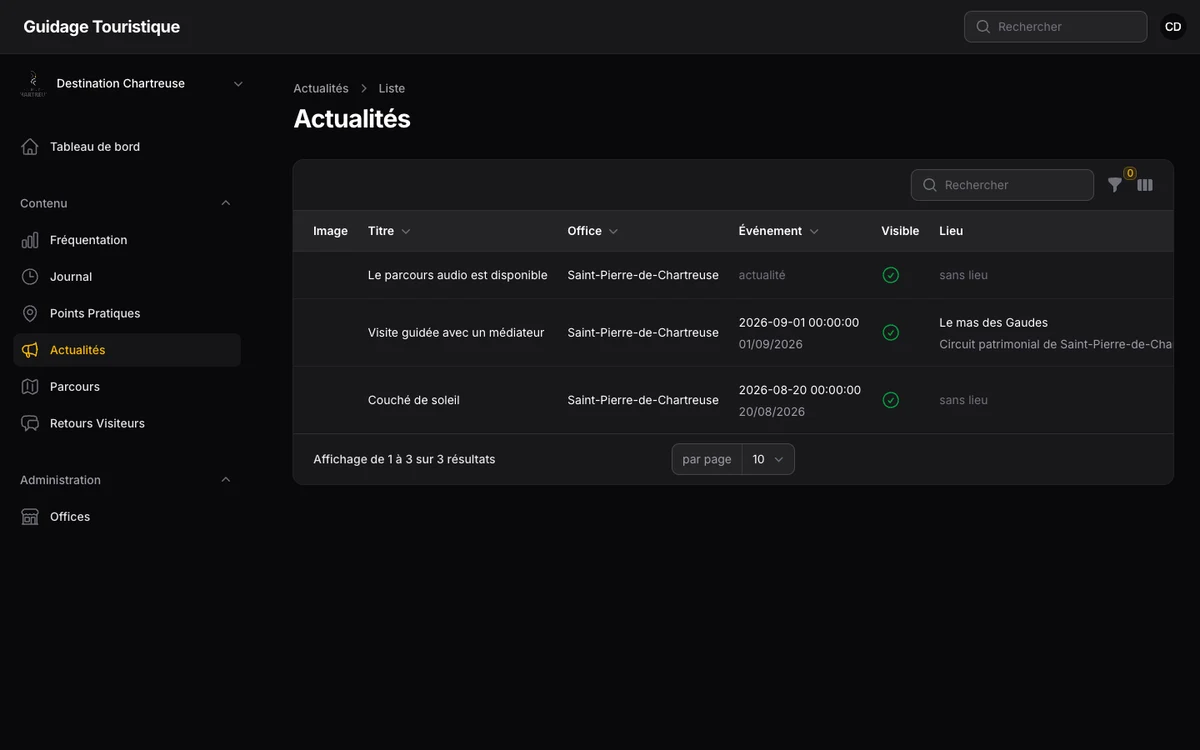Click the Office cell in the Couché de soleil row
The width and height of the screenshot is (1200, 750).
click(x=643, y=400)
